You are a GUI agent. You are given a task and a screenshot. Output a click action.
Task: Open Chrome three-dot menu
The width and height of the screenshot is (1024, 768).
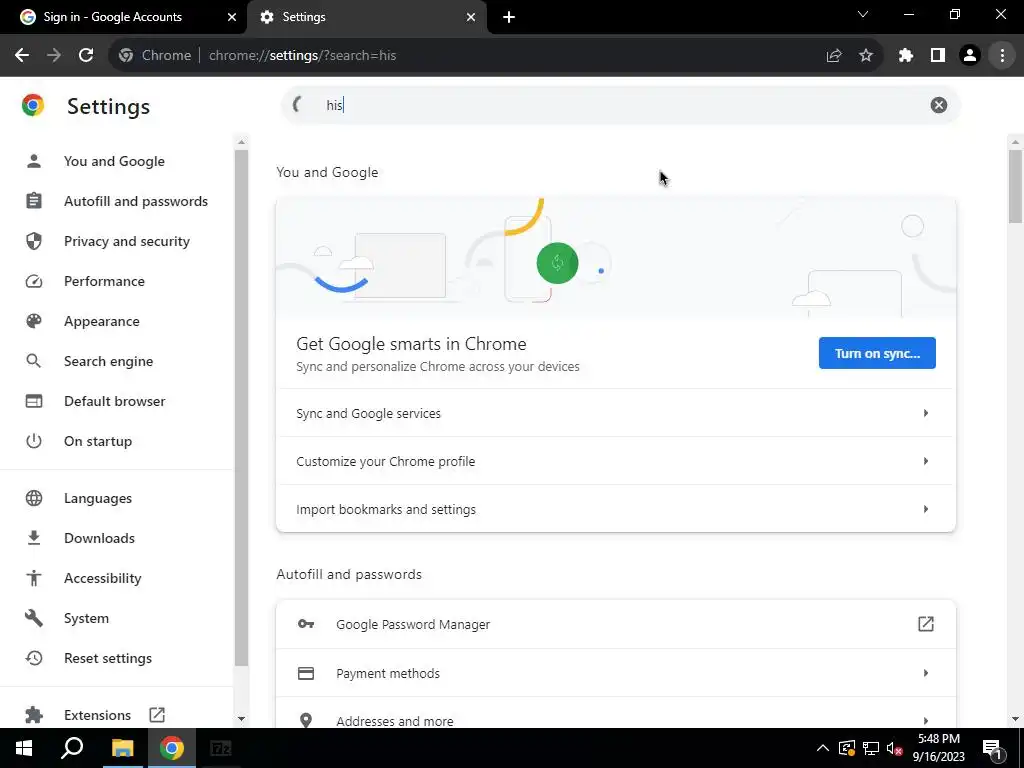[x=1002, y=56]
